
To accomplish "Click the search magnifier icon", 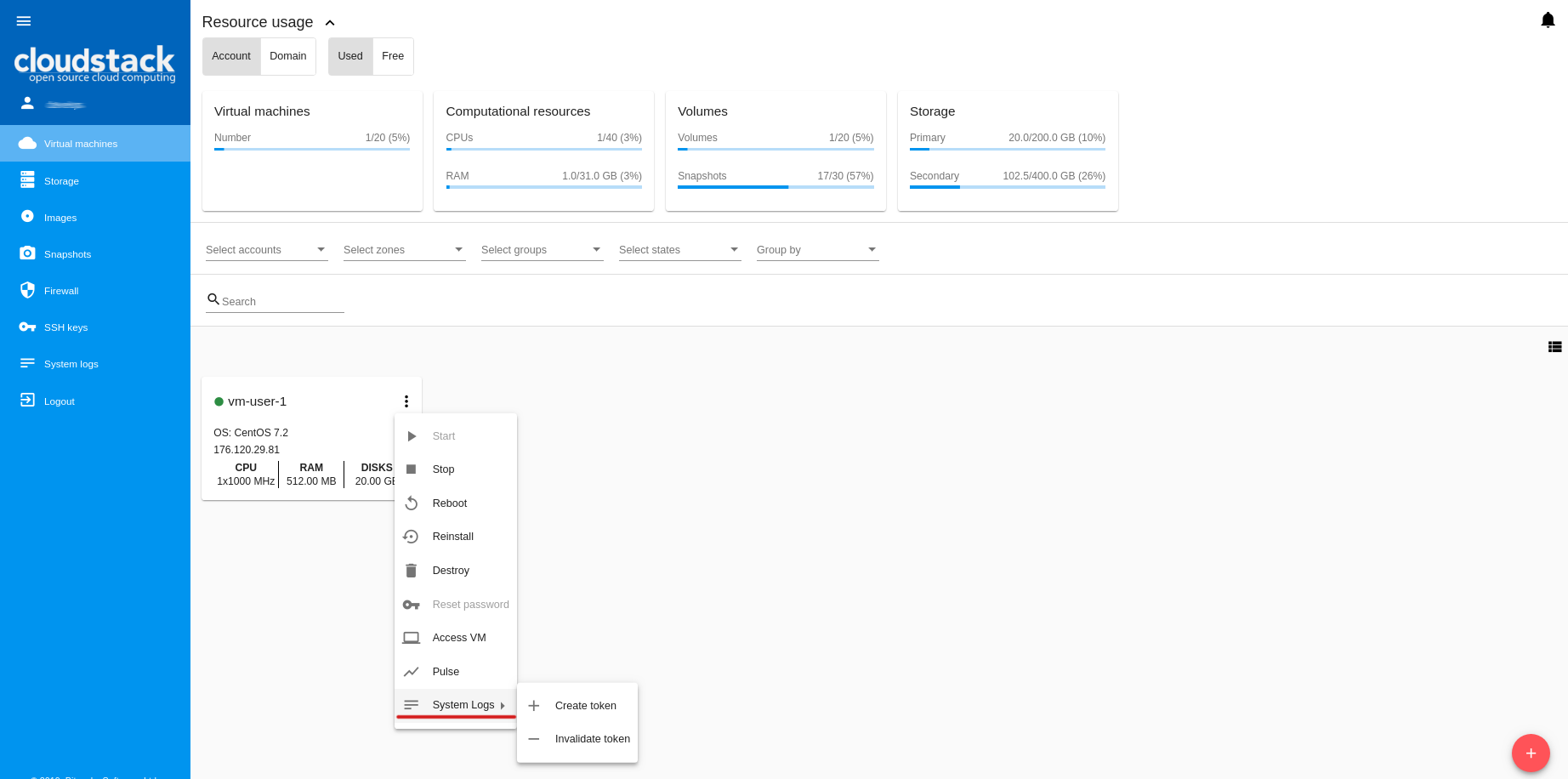I will pyautogui.click(x=213, y=299).
